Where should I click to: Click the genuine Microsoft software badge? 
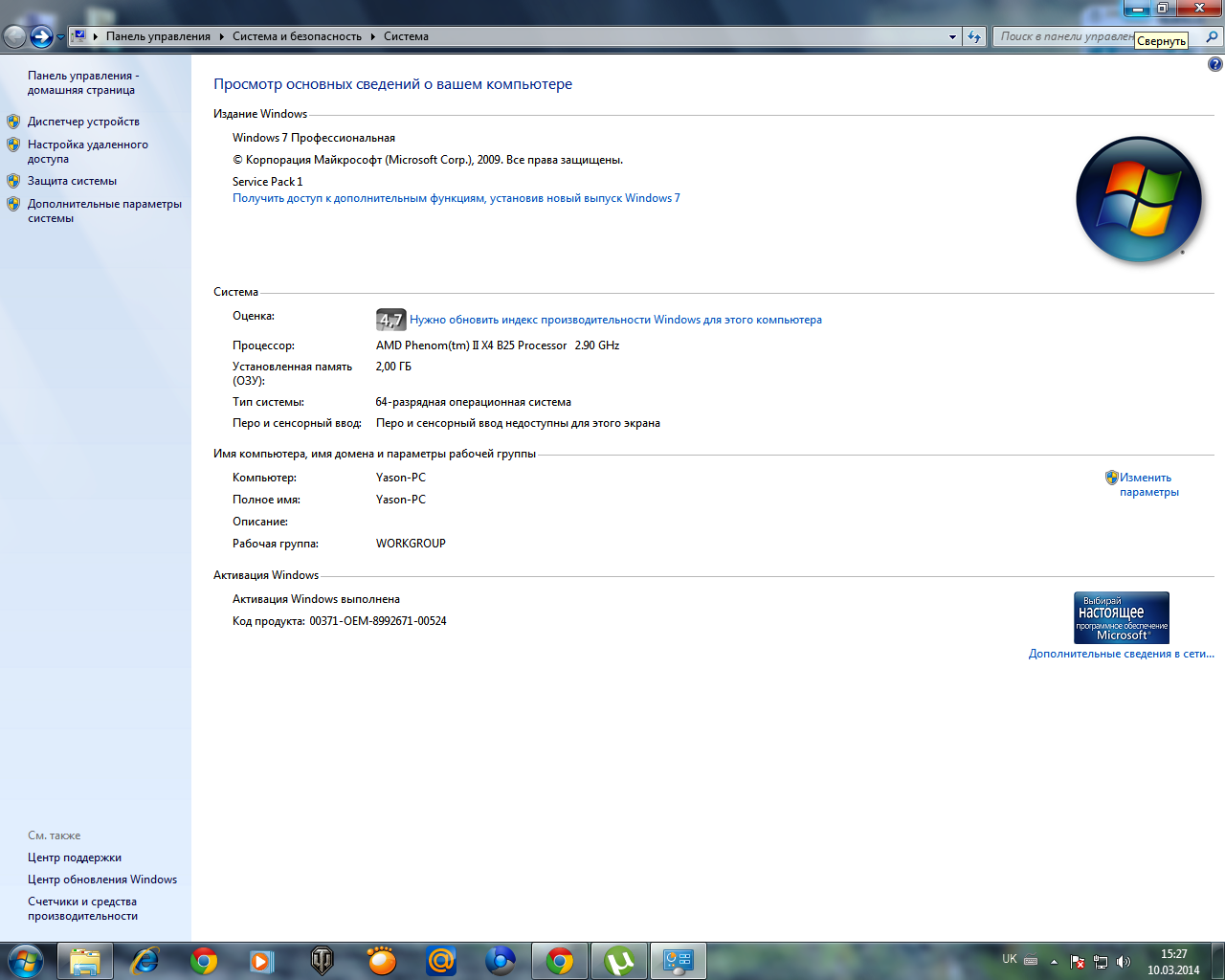(x=1122, y=617)
